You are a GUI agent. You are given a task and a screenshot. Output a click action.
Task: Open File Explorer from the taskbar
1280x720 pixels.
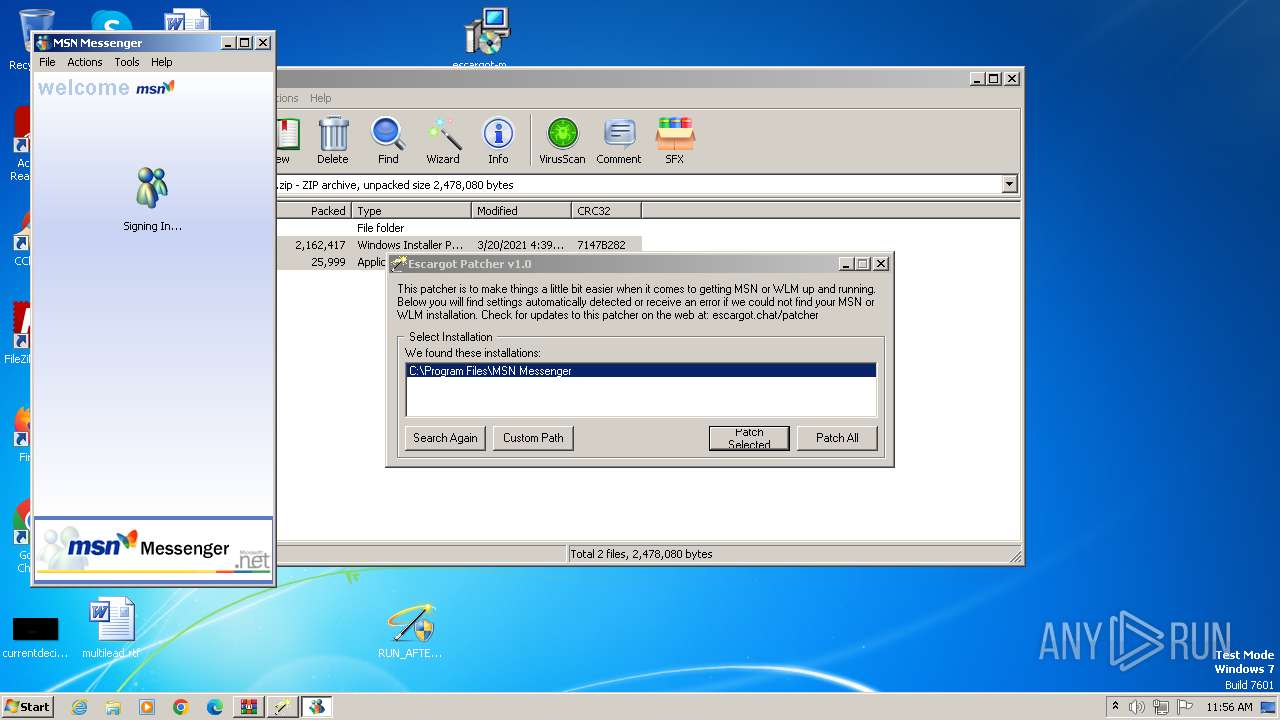pos(113,707)
